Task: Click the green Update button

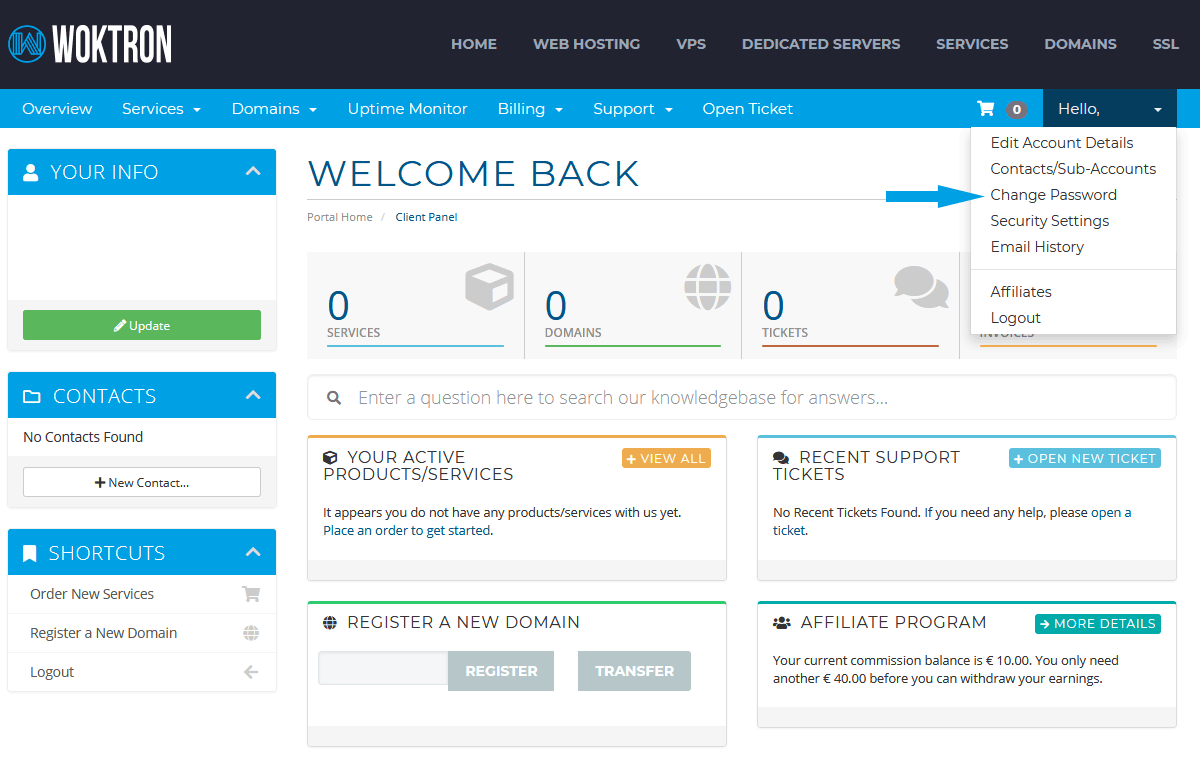Action: pyautogui.click(x=142, y=325)
